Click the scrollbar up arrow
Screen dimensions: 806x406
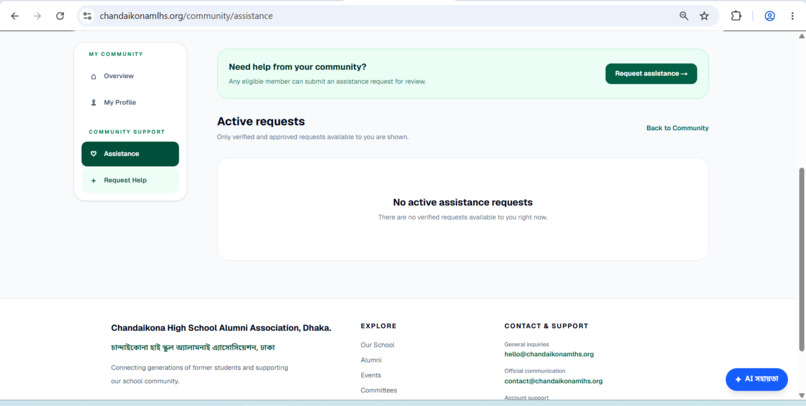point(801,36)
